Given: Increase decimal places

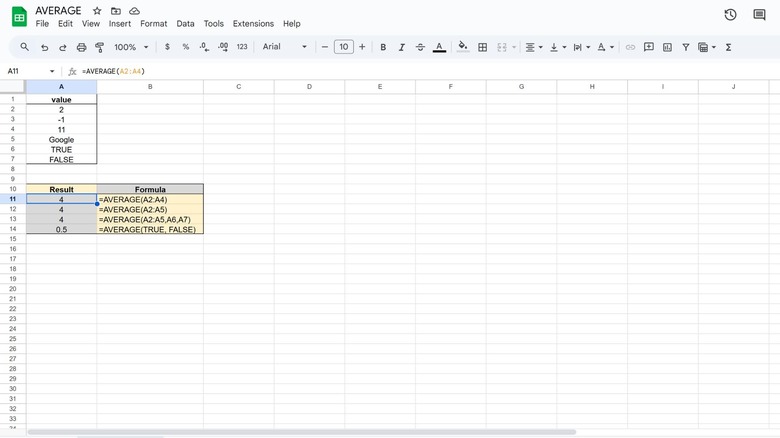Looking at the screenshot, I should pos(223,47).
